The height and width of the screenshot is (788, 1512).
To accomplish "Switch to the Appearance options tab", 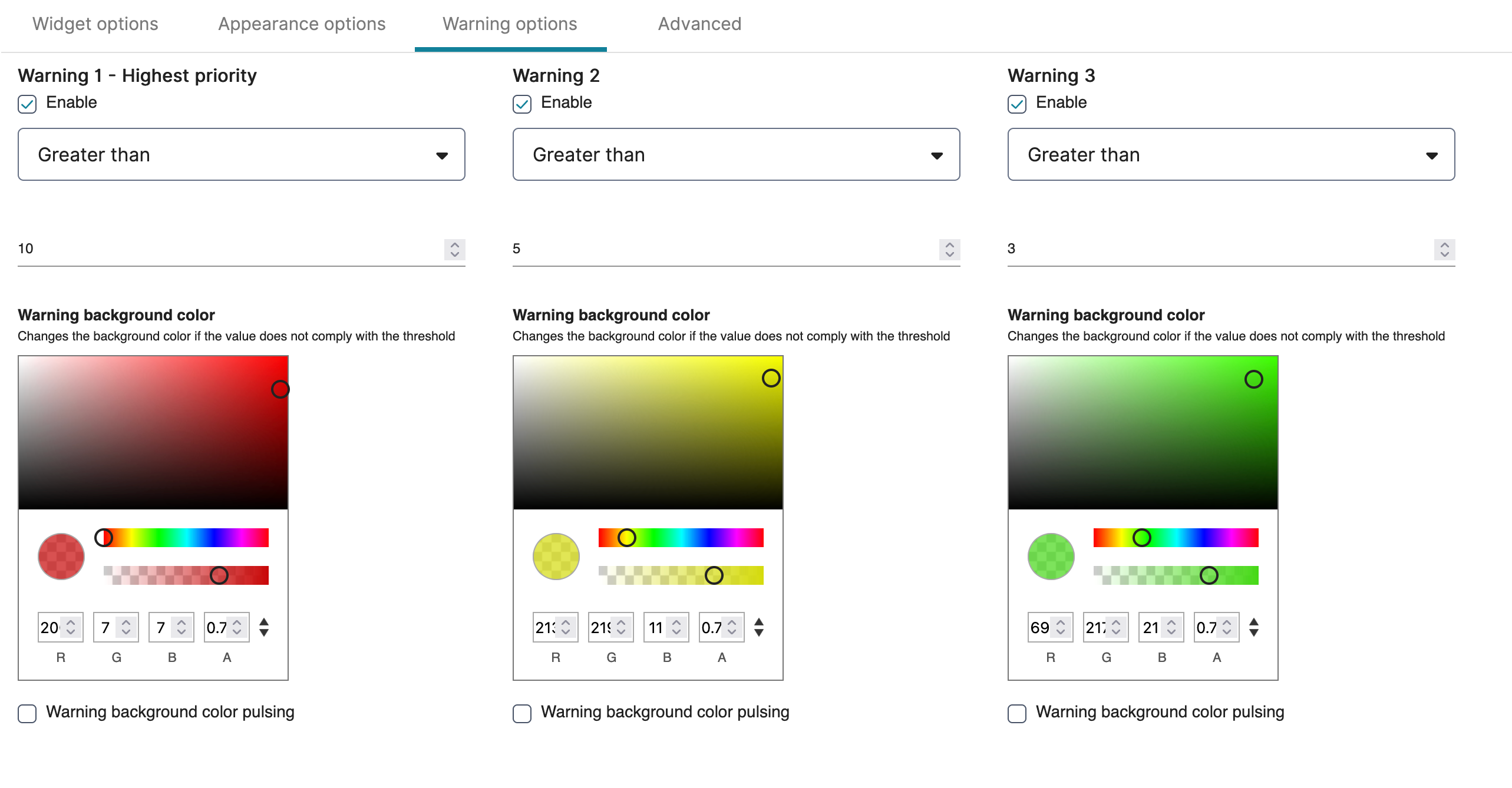I will click(x=302, y=24).
